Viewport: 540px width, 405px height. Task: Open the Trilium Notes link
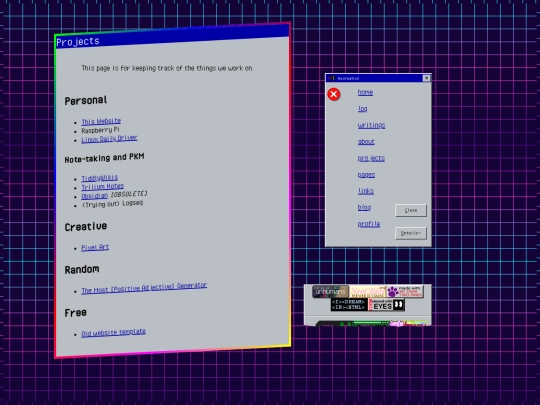coord(102,187)
